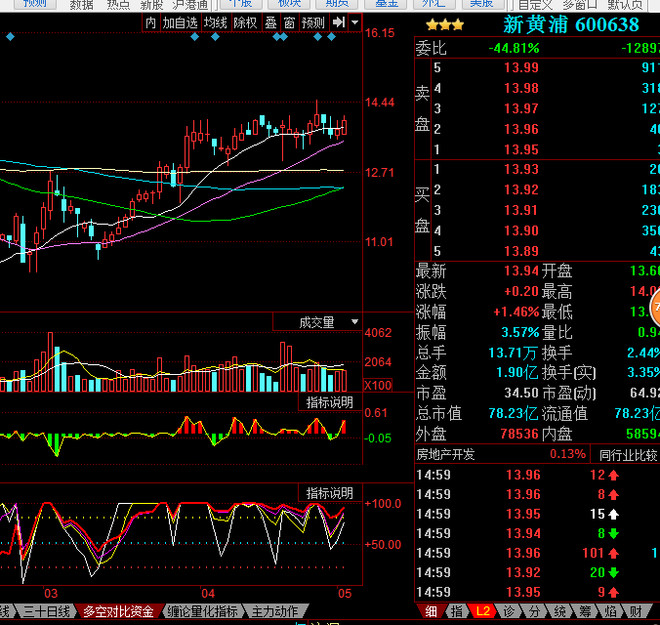Click the 总手 value 13.71万
660x625 pixels.
(513, 353)
